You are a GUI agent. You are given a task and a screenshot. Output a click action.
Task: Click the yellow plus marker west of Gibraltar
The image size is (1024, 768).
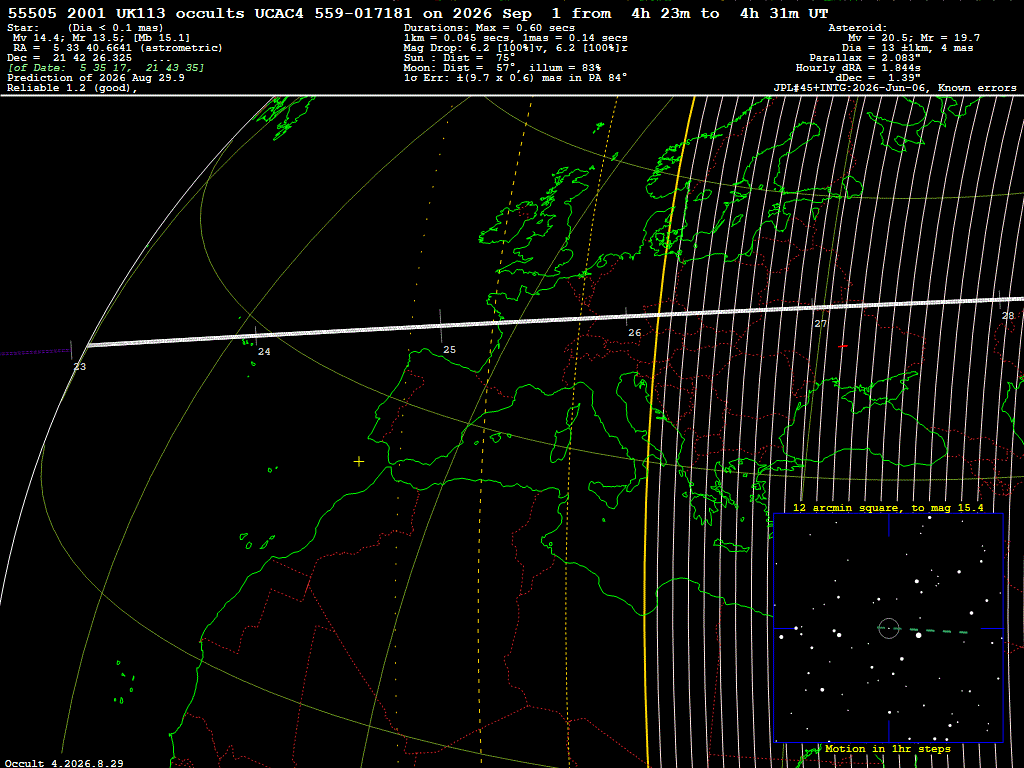pos(359,462)
